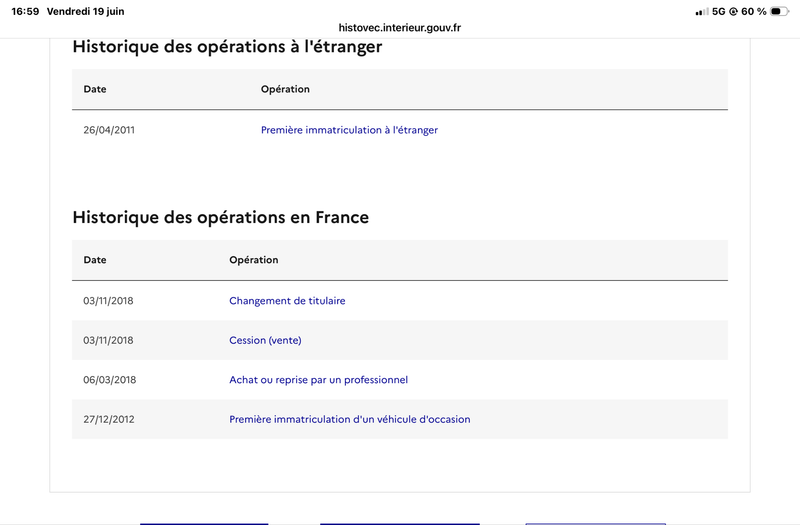
Task: Tap the Vendredi 19 juin date
Action: click(86, 11)
